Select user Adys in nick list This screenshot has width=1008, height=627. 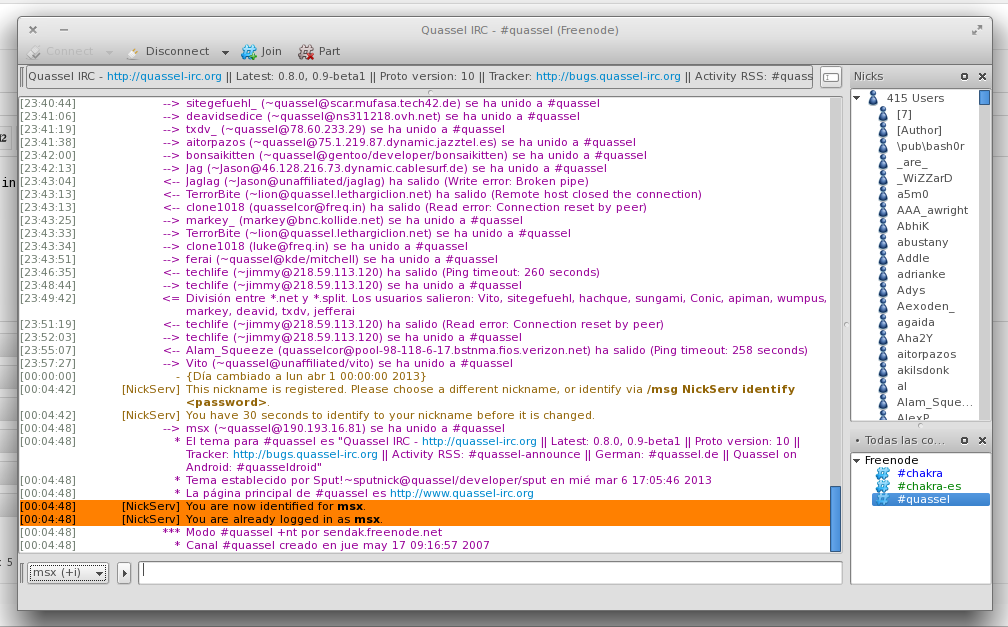pyautogui.click(x=911, y=291)
